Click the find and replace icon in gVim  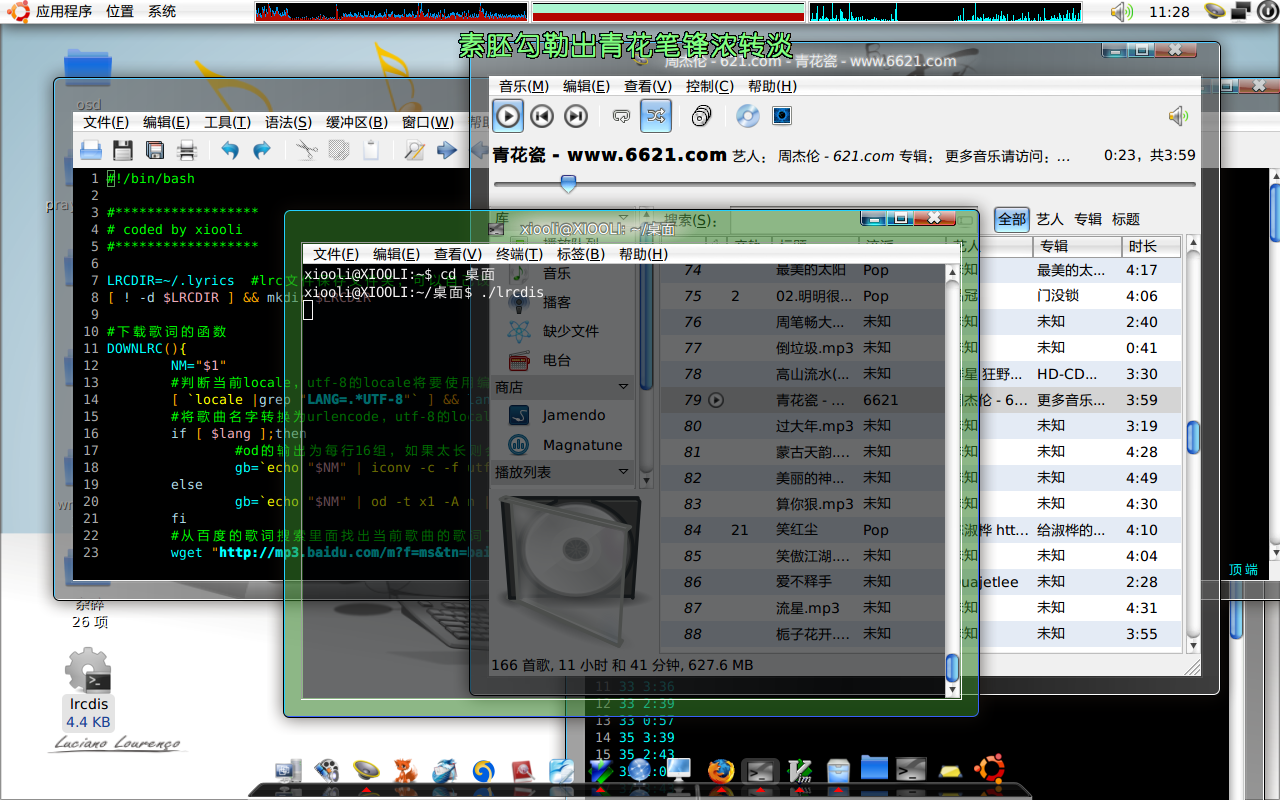pyautogui.click(x=414, y=151)
